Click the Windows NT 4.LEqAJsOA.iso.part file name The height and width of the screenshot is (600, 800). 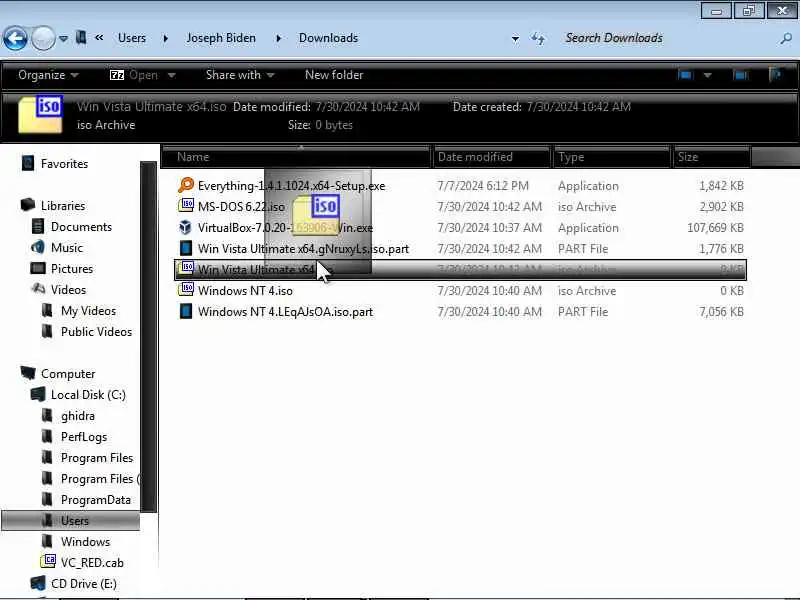coord(285,312)
